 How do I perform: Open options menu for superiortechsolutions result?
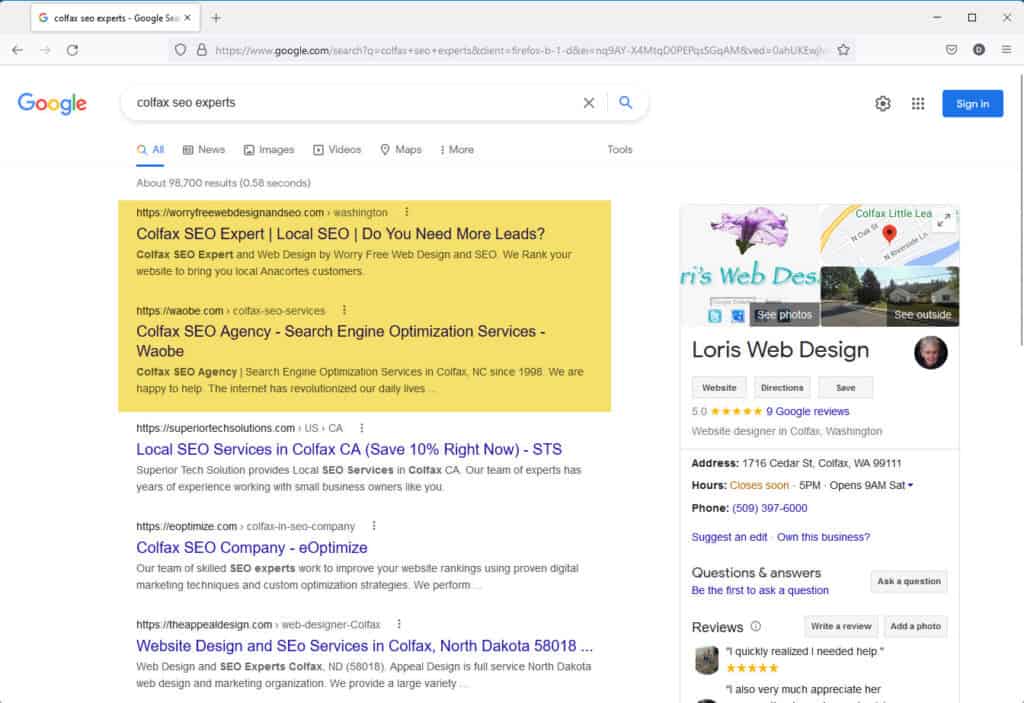pos(361,427)
